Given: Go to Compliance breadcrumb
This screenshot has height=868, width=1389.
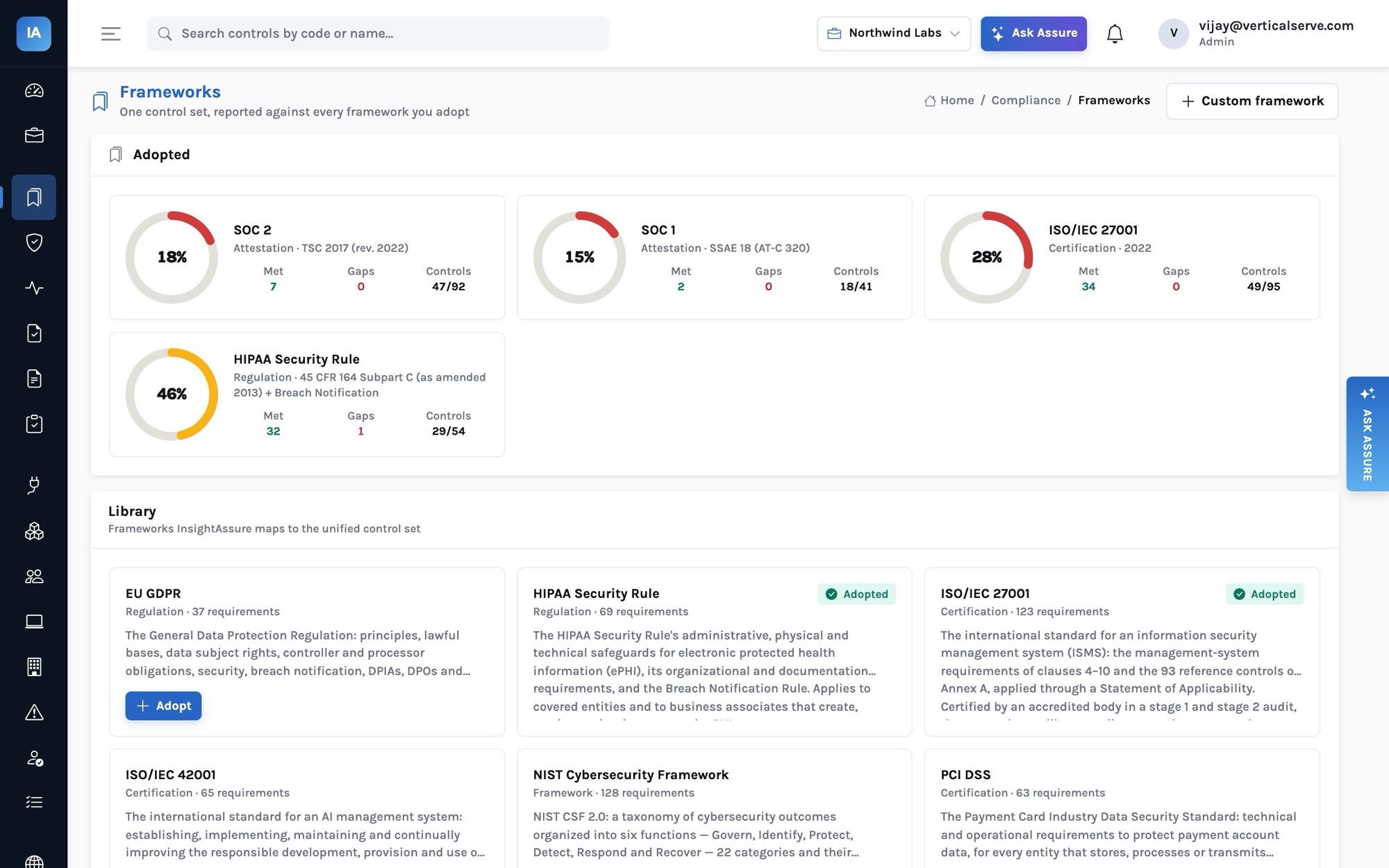Looking at the screenshot, I should click(1026, 100).
